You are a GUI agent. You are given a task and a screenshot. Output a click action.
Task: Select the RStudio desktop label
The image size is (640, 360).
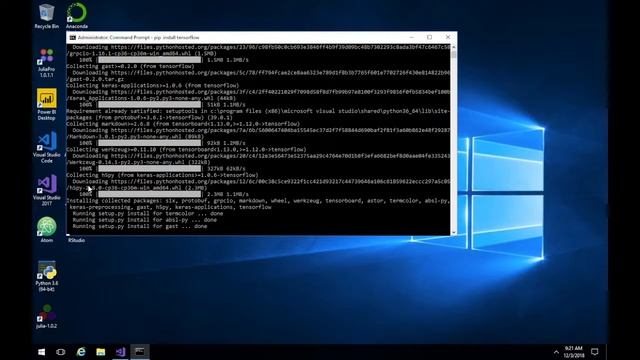click(76, 240)
